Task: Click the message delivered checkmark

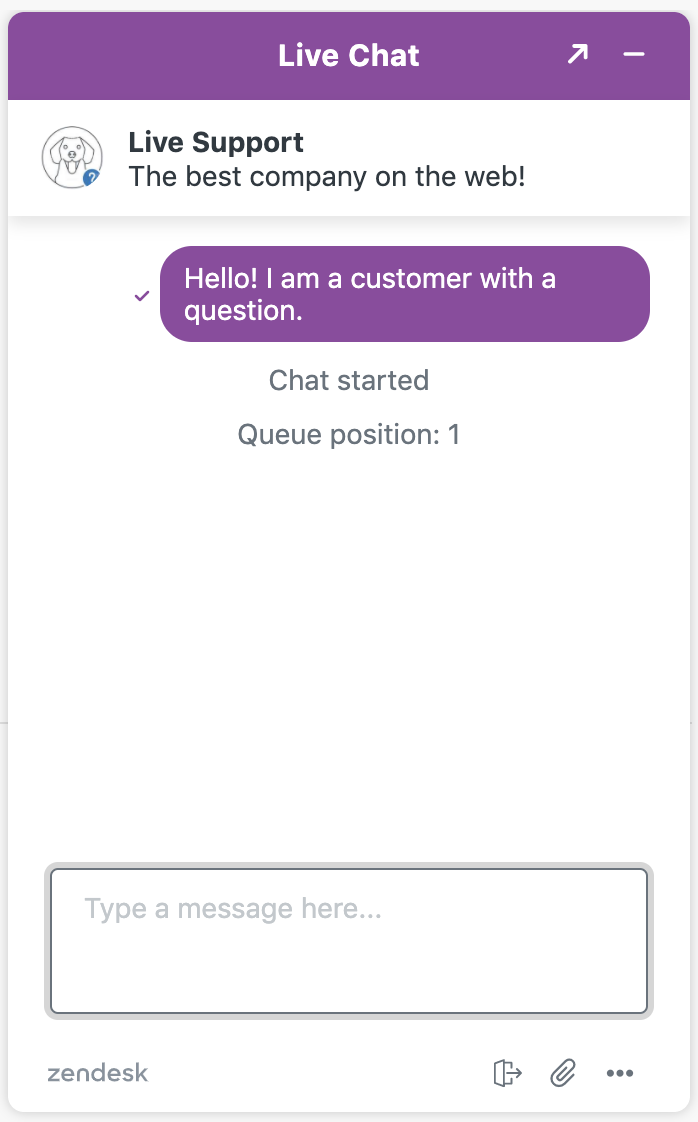Action: pyautogui.click(x=142, y=296)
